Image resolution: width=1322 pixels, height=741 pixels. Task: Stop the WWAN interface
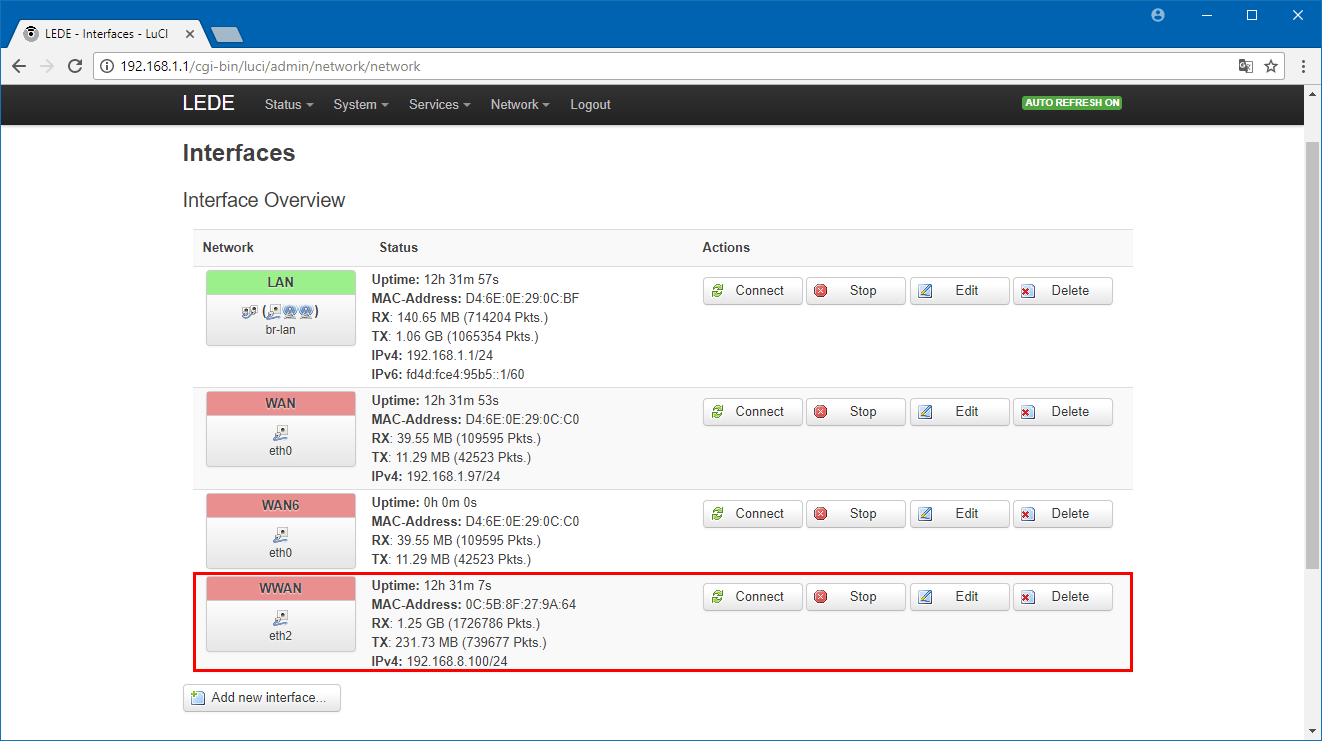click(856, 597)
